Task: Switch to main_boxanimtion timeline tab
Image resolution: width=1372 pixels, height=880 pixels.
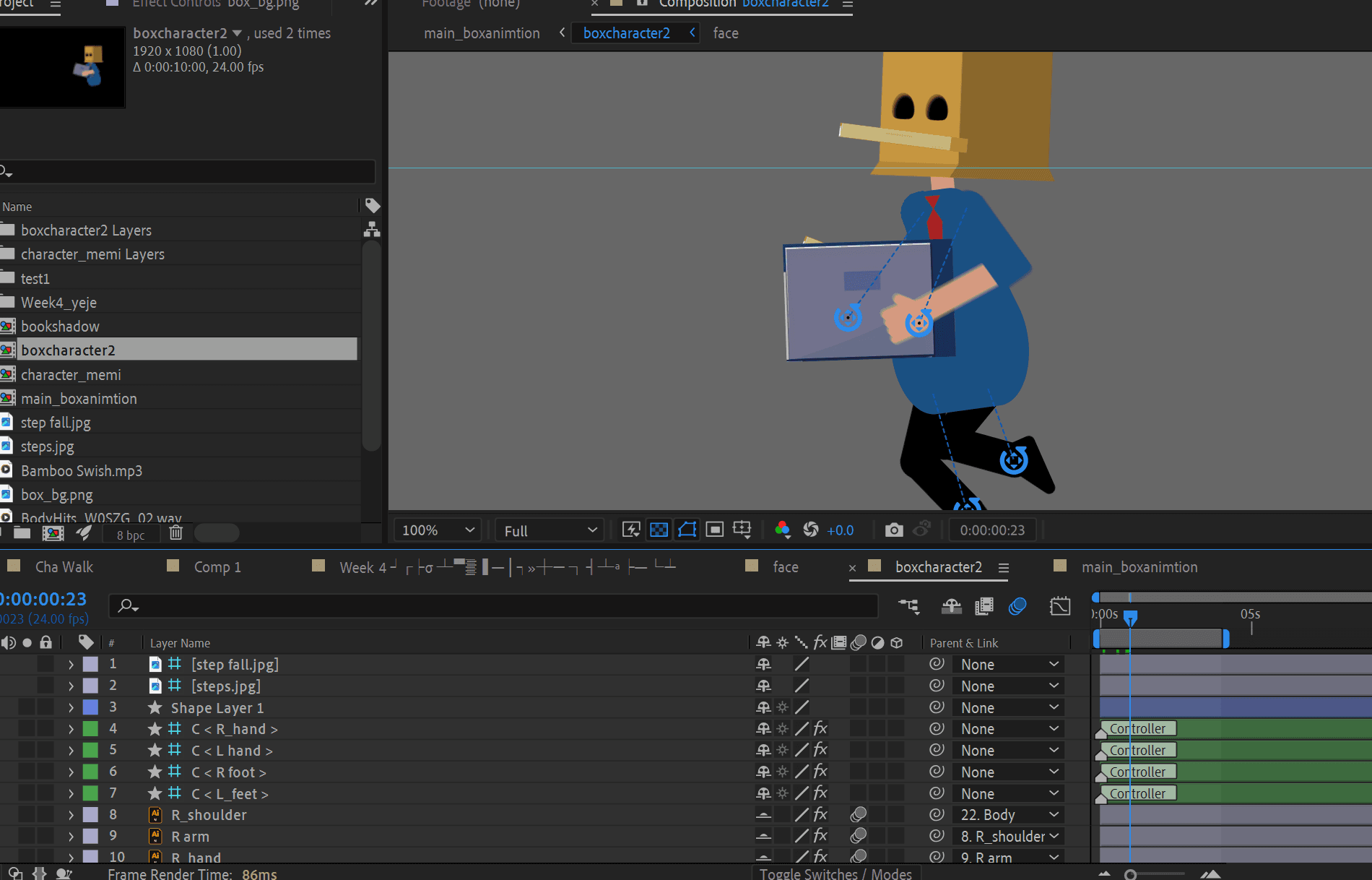Action: click(1139, 567)
